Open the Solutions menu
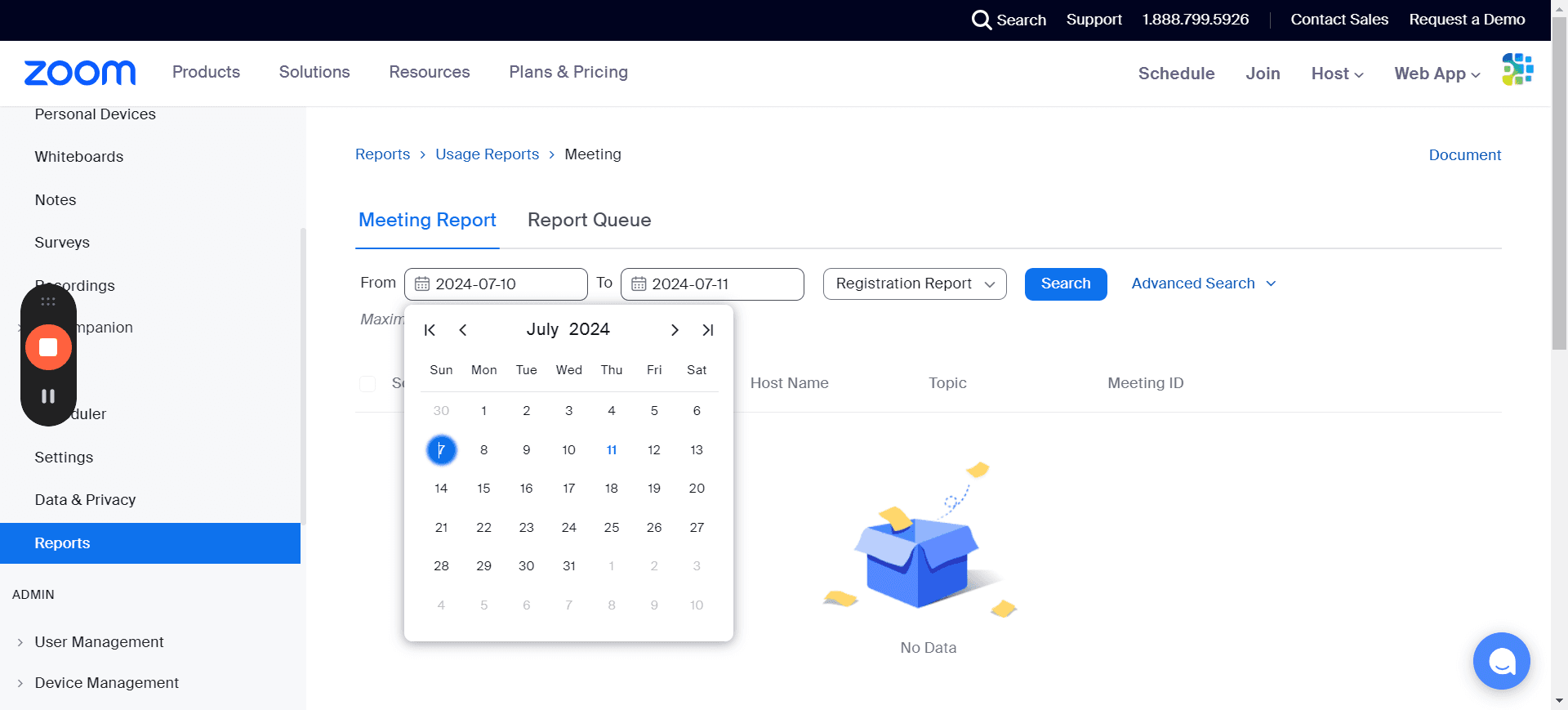The height and width of the screenshot is (710, 1568). coord(314,72)
